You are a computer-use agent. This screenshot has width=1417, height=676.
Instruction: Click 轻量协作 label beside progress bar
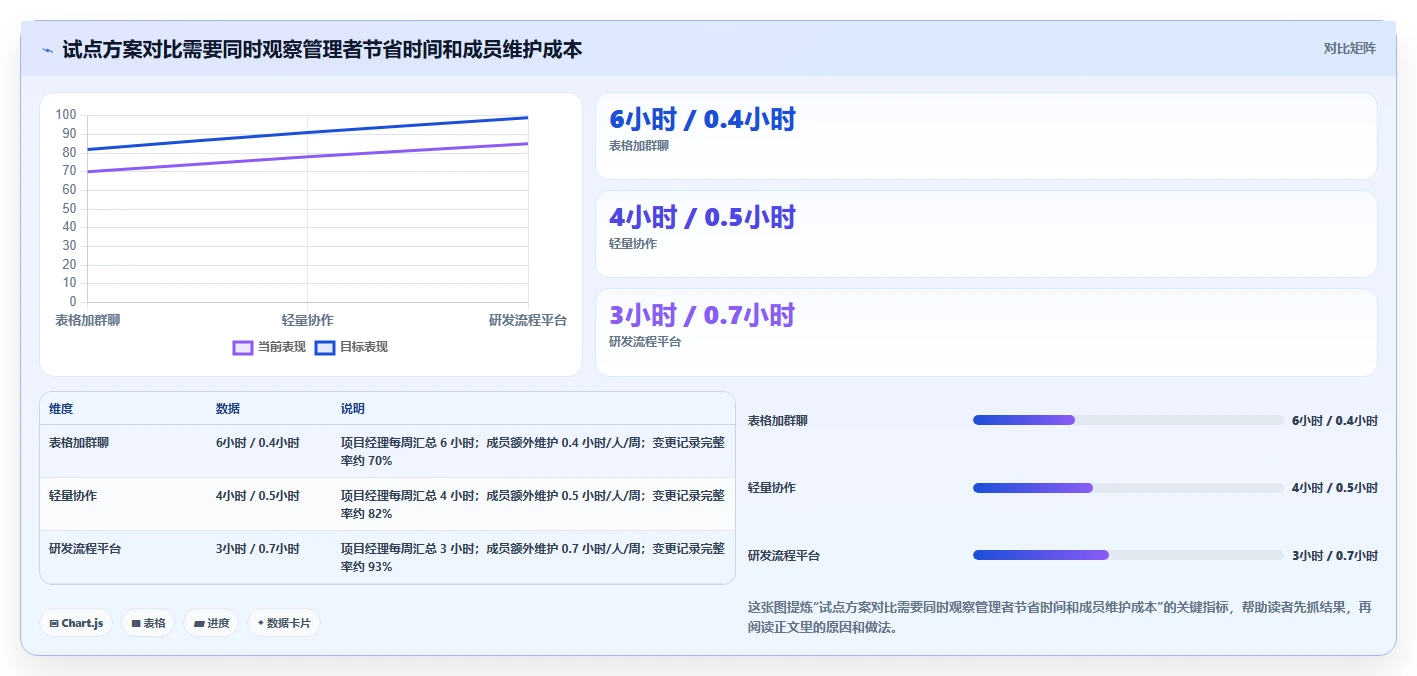coord(772,488)
